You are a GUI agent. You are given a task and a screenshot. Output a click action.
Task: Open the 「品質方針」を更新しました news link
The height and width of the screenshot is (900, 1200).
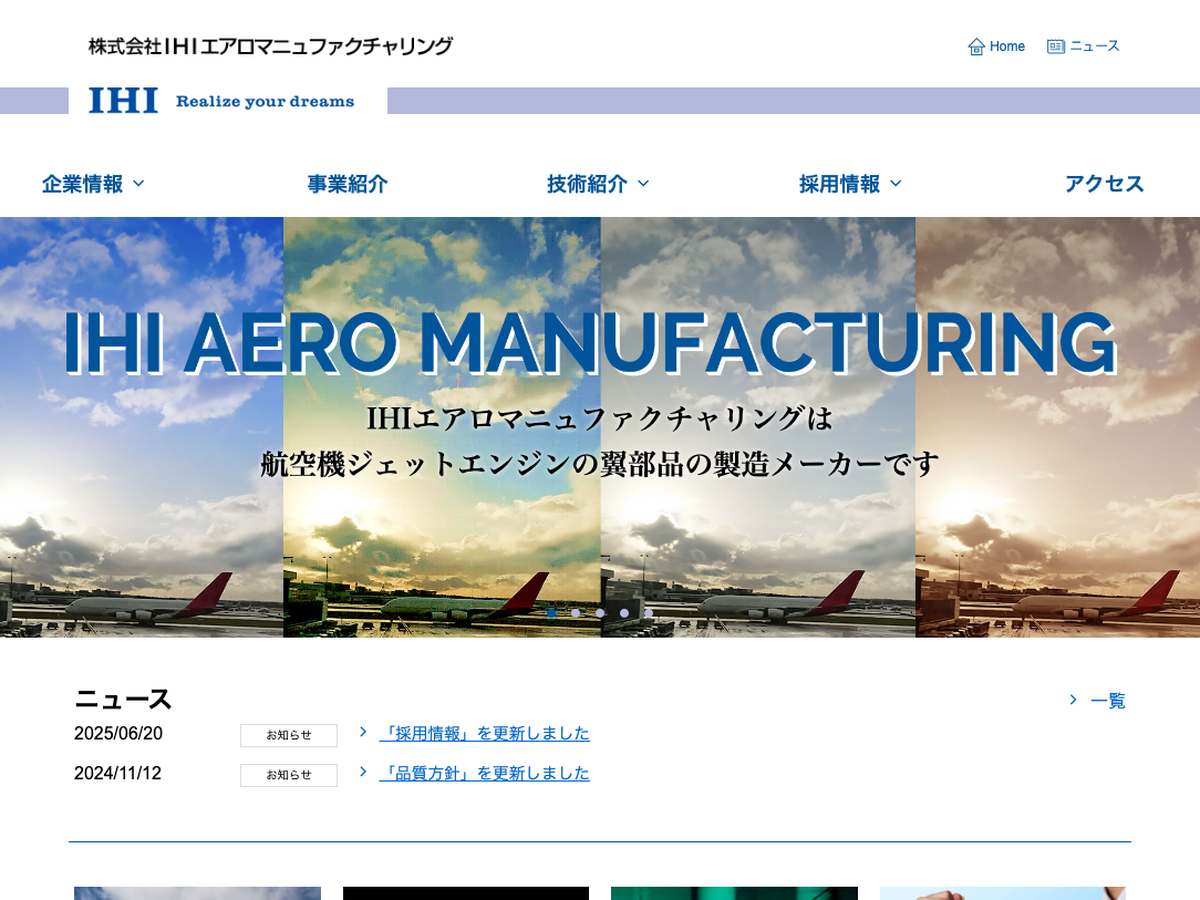tap(484, 774)
